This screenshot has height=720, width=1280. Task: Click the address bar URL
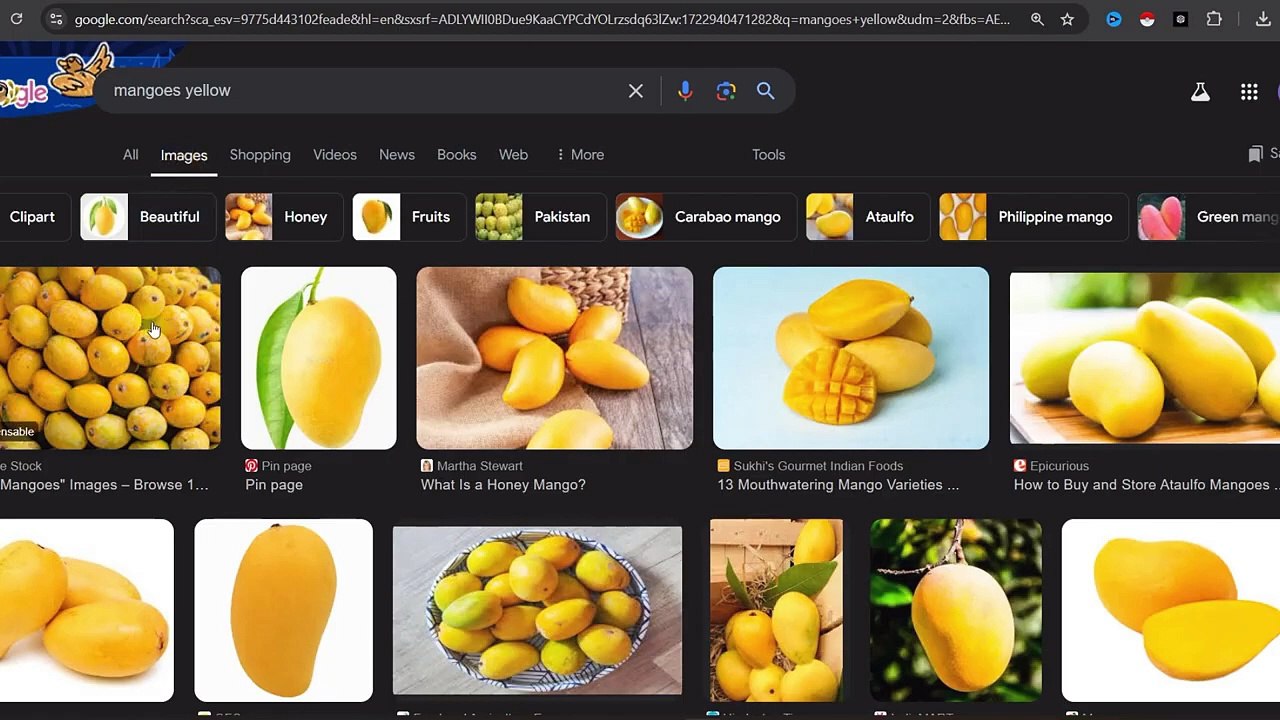(542, 19)
